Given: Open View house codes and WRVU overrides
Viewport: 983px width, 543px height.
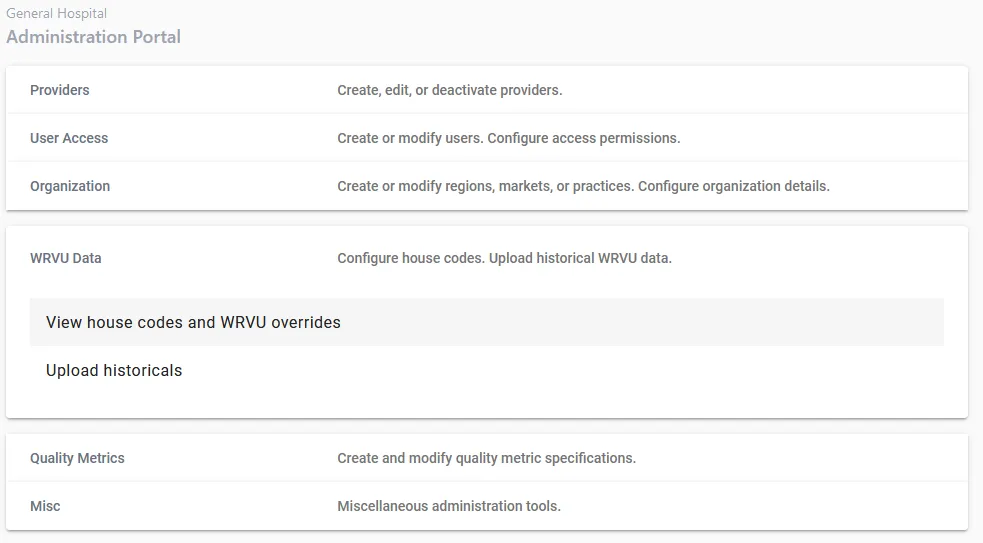Looking at the screenshot, I should (193, 322).
